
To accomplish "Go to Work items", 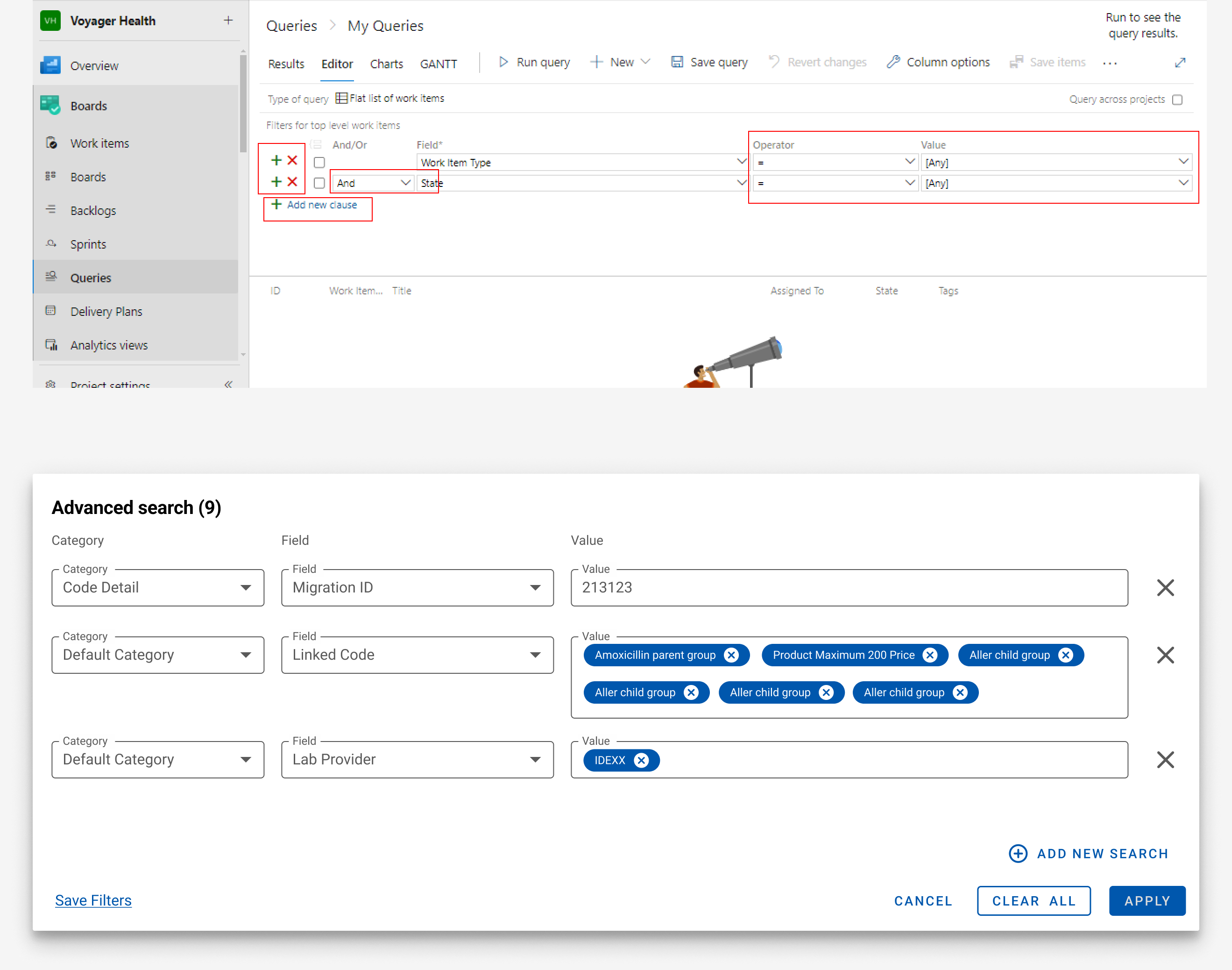I will click(136, 143).
